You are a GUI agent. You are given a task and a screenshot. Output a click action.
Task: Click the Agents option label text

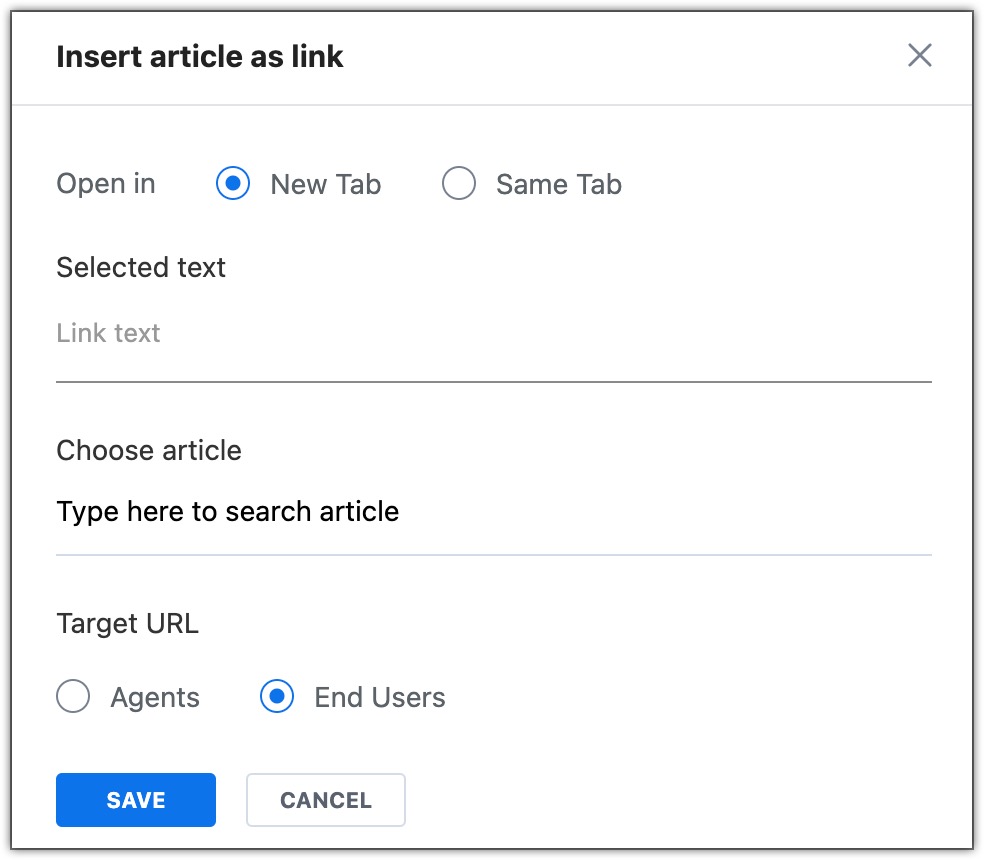[155, 698]
